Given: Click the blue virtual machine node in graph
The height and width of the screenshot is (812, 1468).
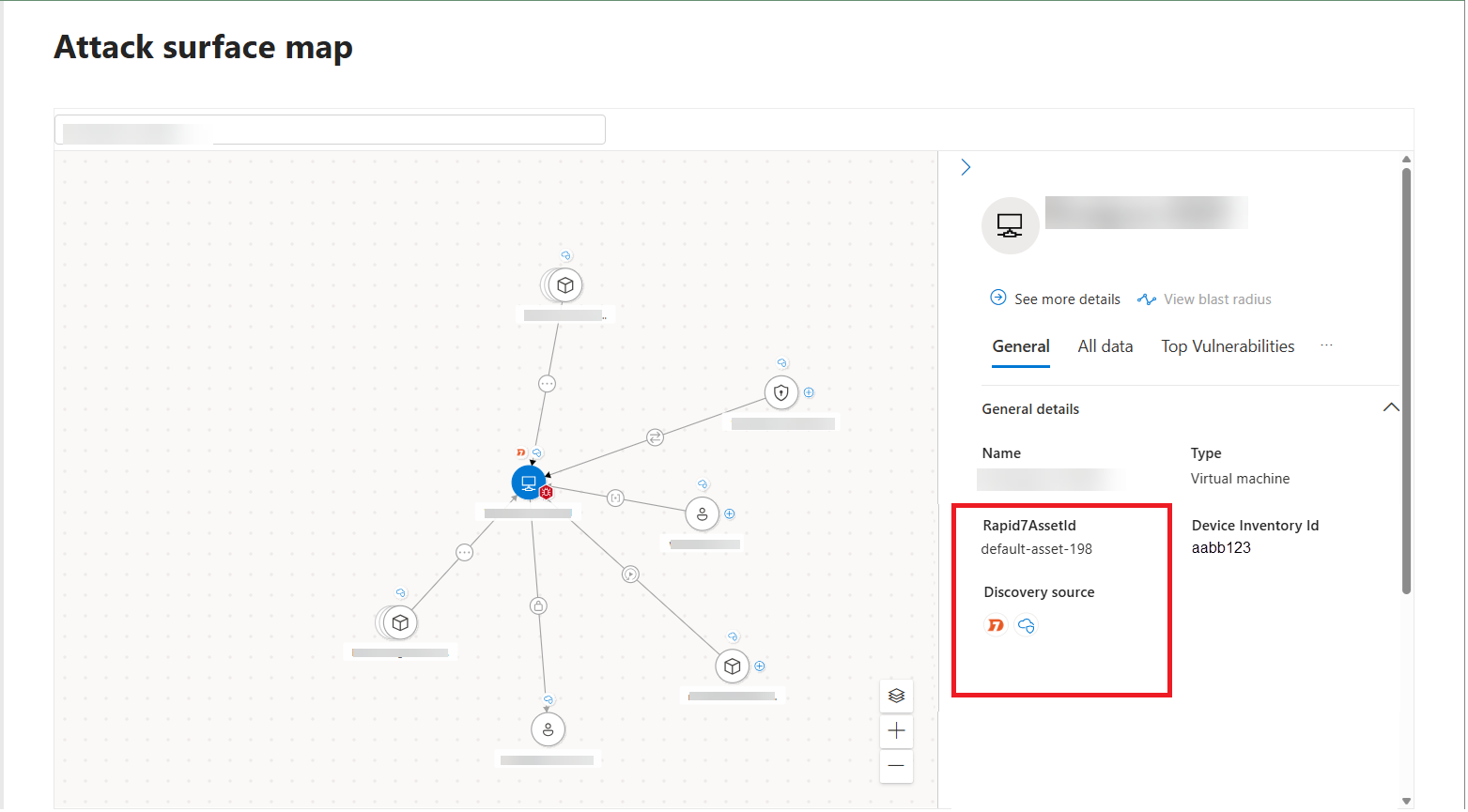Looking at the screenshot, I should point(528,483).
